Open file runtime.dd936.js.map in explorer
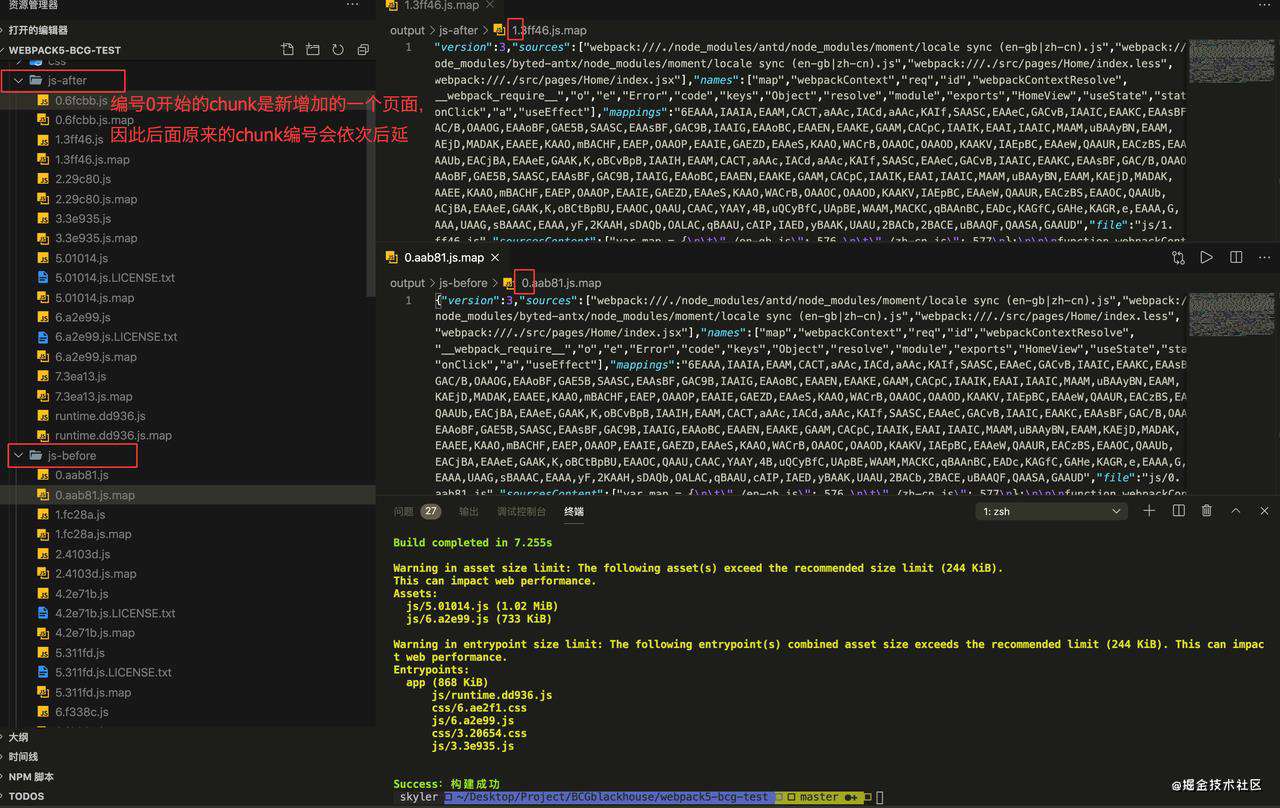The width and height of the screenshot is (1280, 808). (x=113, y=436)
